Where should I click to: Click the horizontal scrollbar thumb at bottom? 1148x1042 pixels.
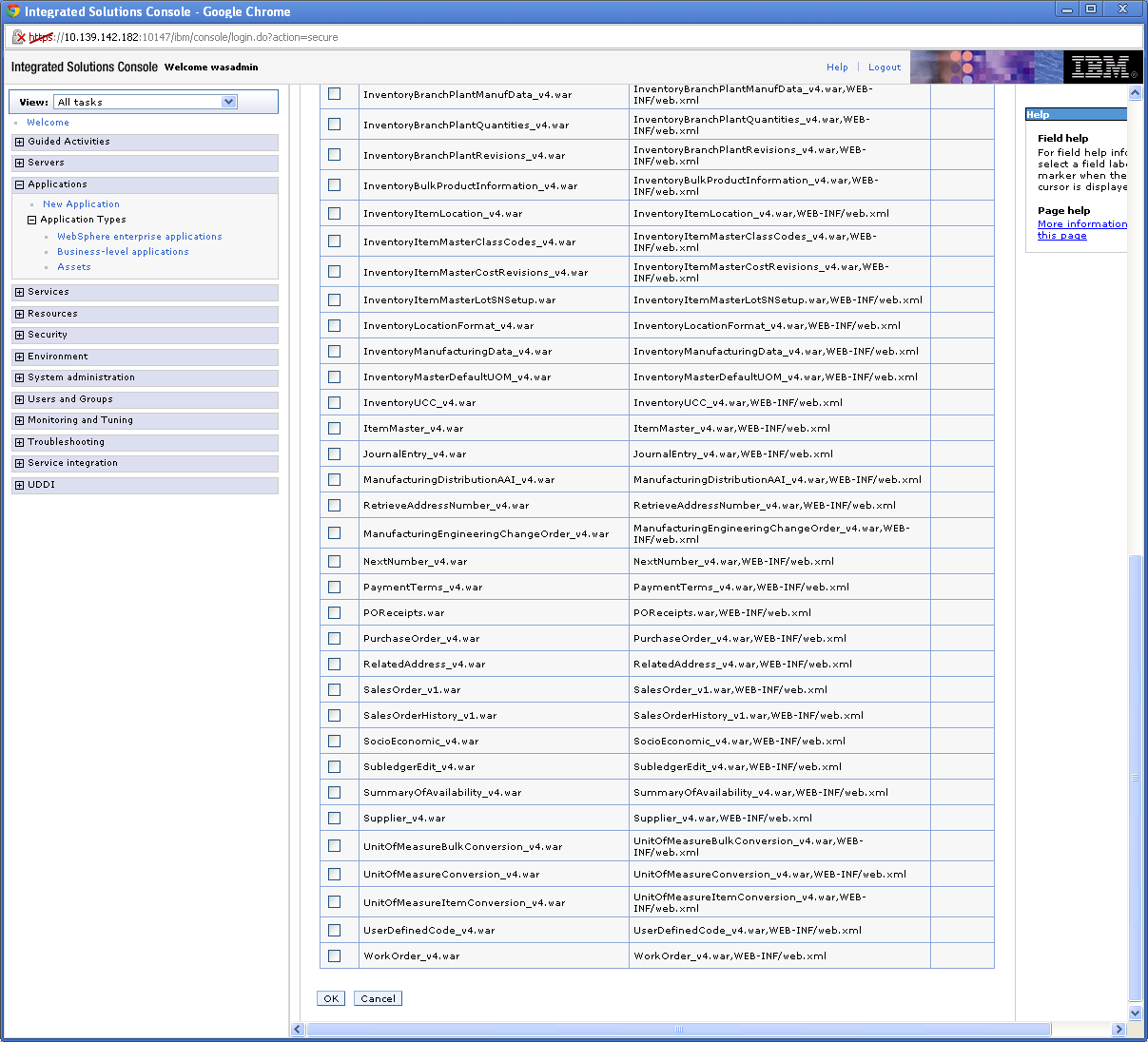pos(678,1030)
